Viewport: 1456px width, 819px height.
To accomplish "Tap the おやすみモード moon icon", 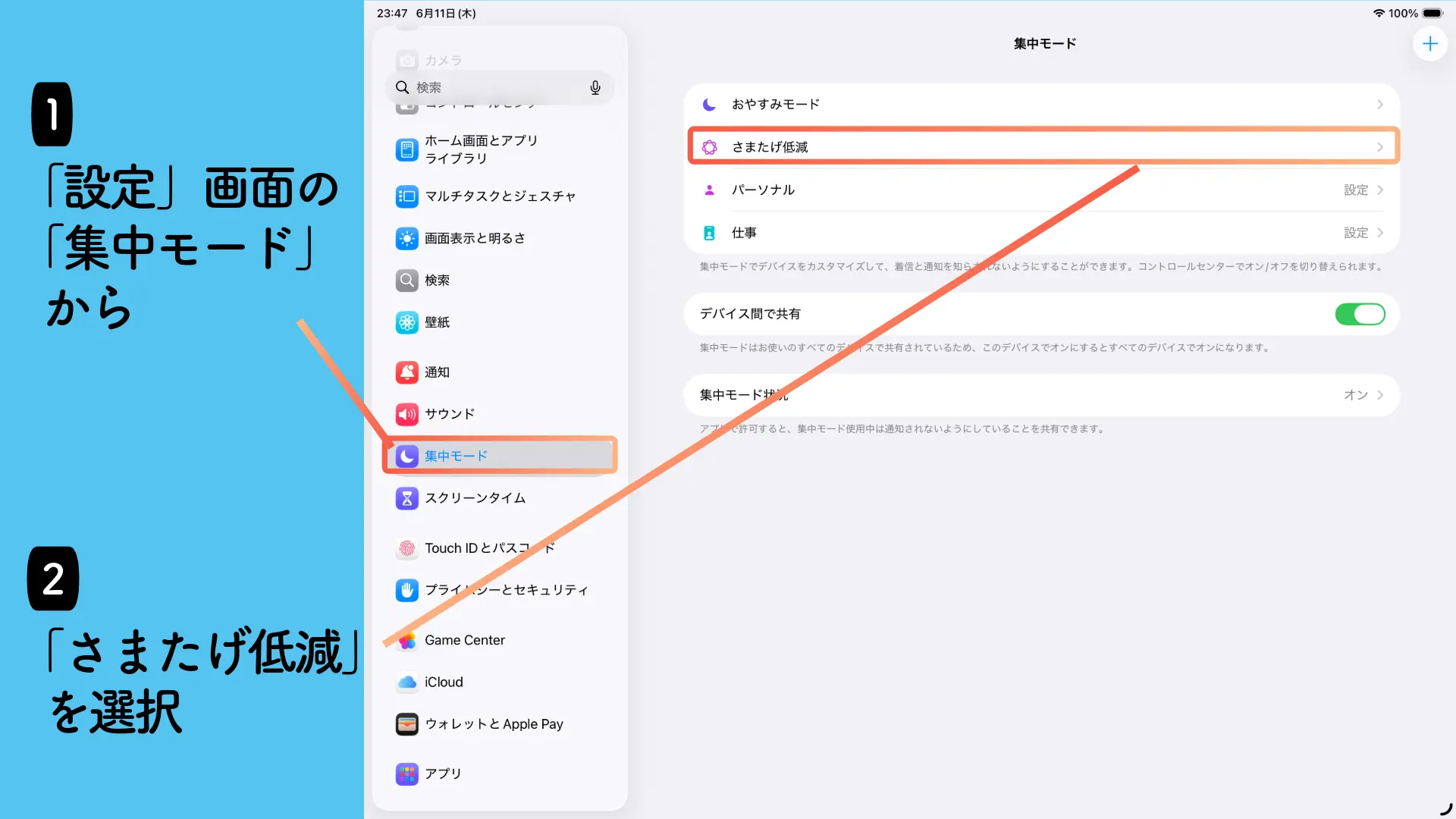I will coord(709,105).
